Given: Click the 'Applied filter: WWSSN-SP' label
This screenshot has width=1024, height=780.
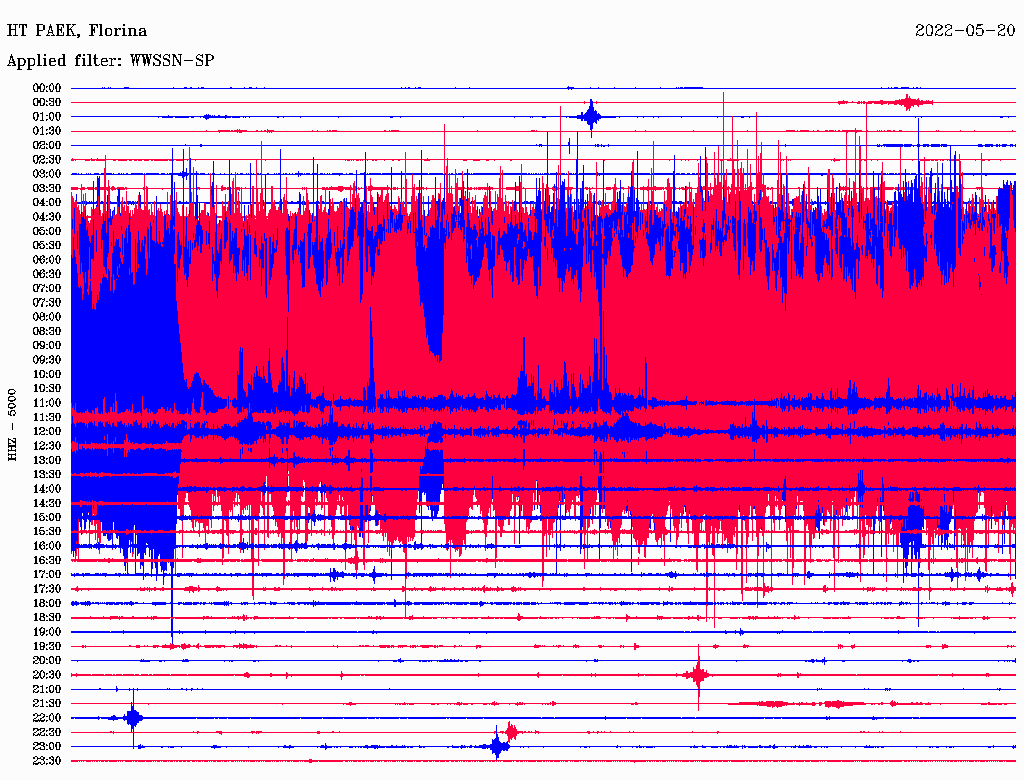Looking at the screenshot, I should pyautogui.click(x=110, y=61).
